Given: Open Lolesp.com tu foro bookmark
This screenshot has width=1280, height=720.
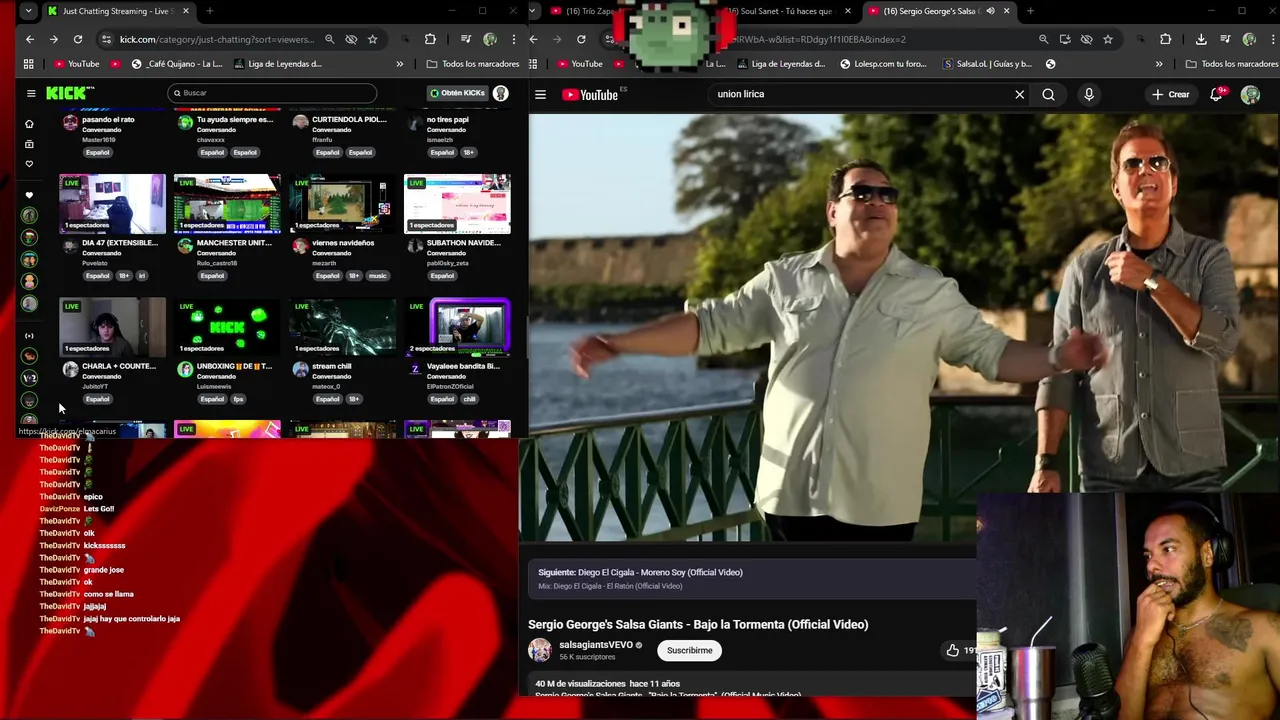Looking at the screenshot, I should [883, 64].
